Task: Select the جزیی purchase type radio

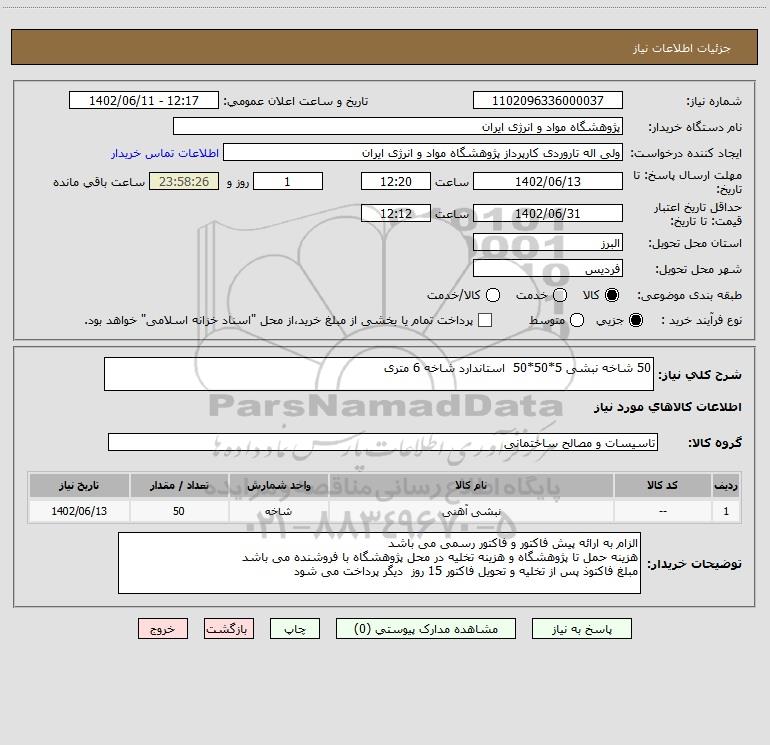Action: [636, 320]
